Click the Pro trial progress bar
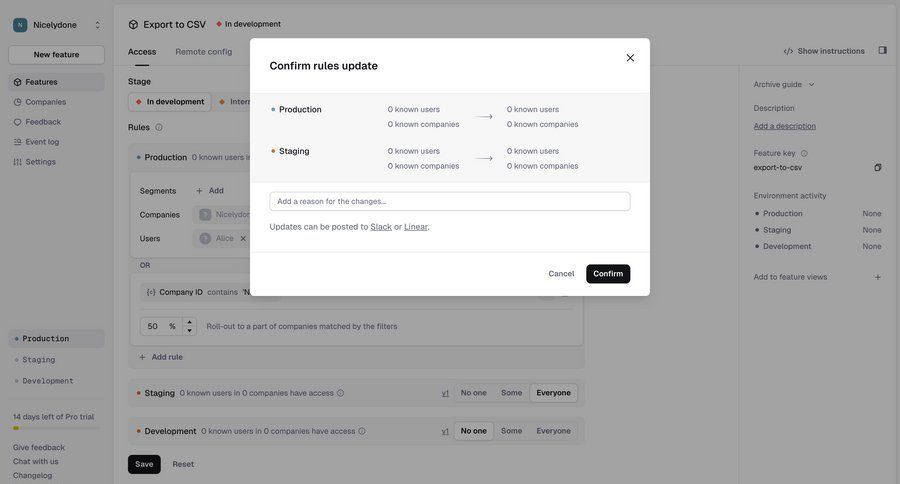Viewport: 900px width, 484px height. coord(56,428)
